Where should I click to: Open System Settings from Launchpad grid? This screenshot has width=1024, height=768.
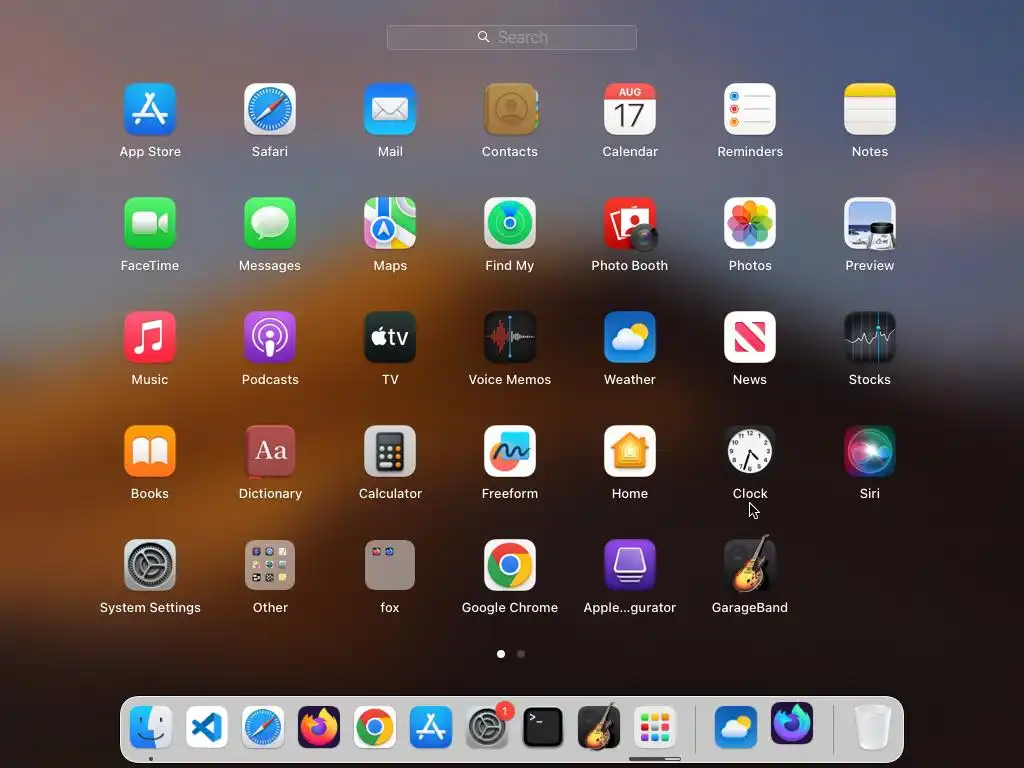tap(150, 565)
